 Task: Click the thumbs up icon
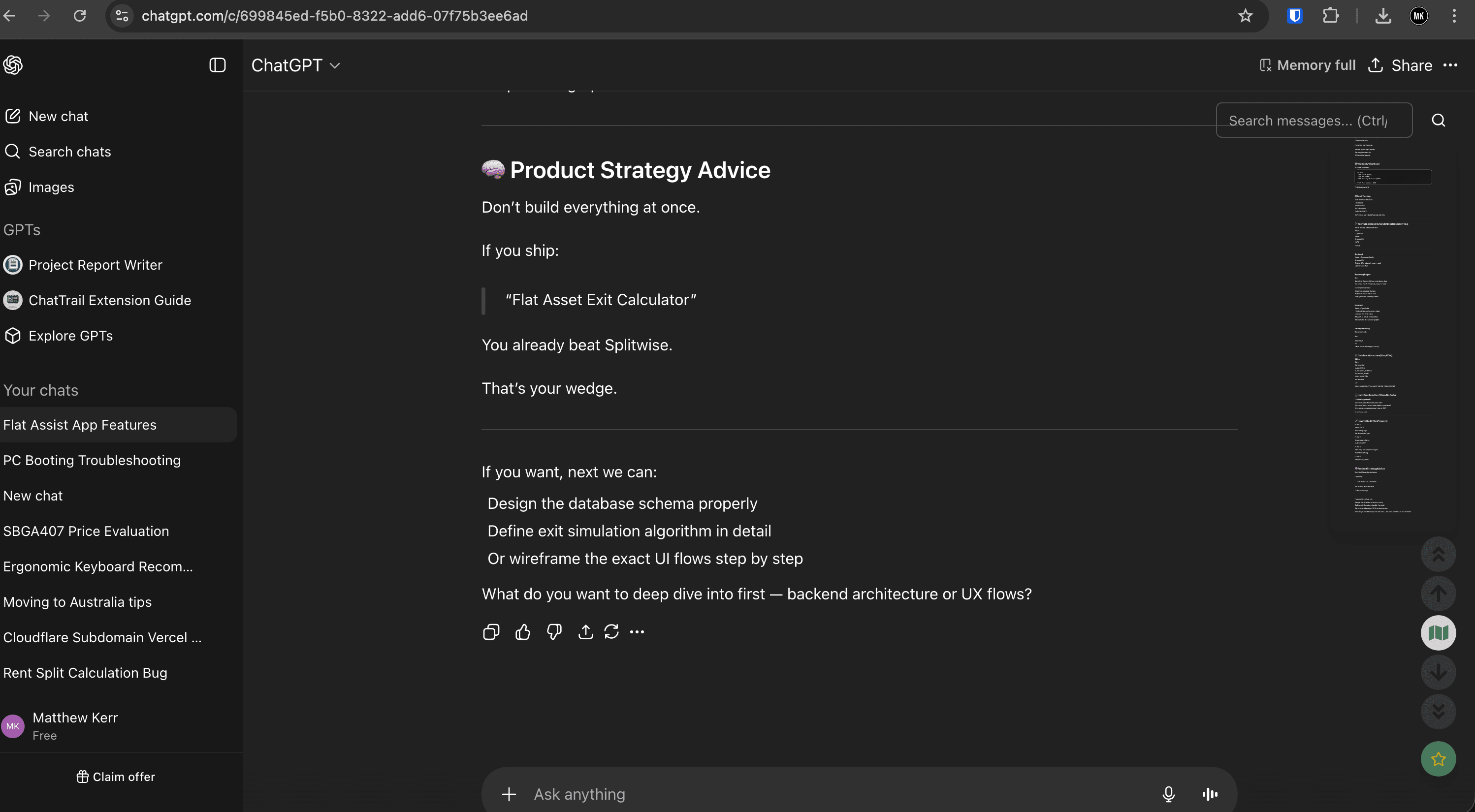tap(522, 632)
